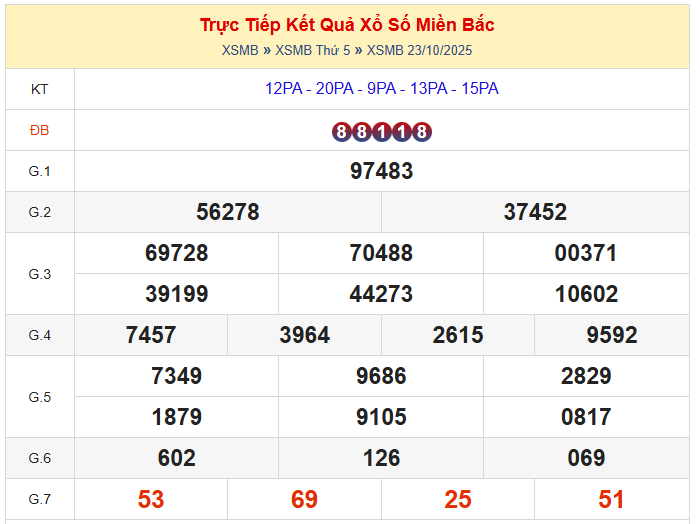The height and width of the screenshot is (524, 700).
Task: Open the XSMB 23/10/2025 breadcrumb link
Action: (419, 50)
